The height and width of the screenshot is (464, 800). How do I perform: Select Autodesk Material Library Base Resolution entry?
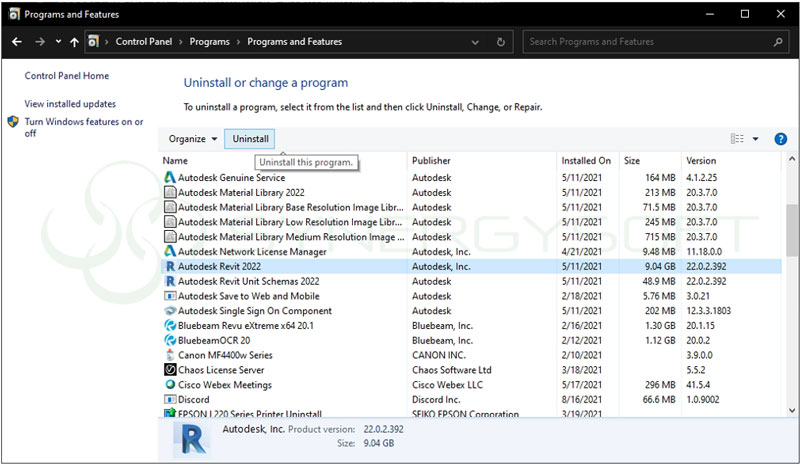pyautogui.click(x=290, y=207)
